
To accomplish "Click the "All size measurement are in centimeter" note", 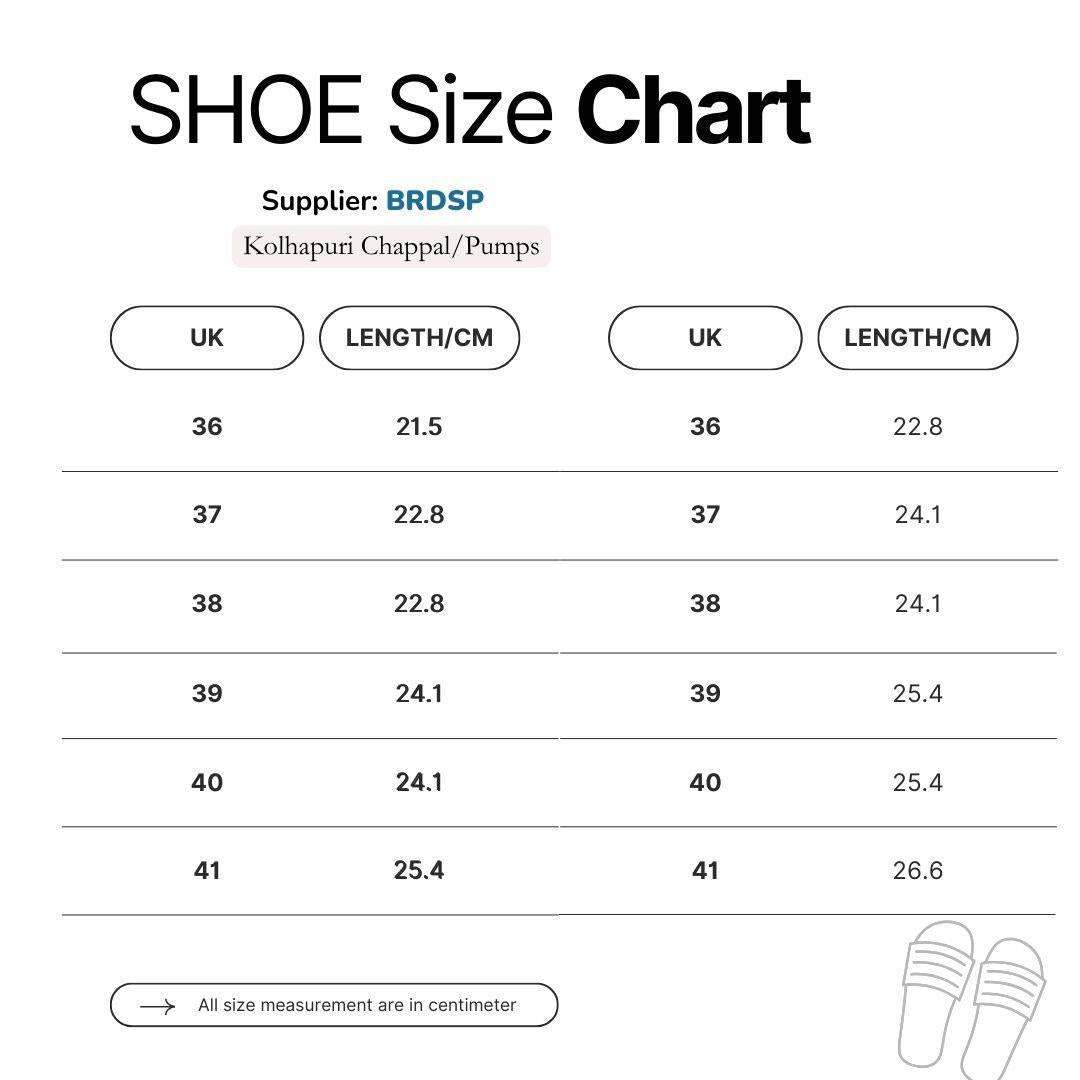I will (357, 1006).
